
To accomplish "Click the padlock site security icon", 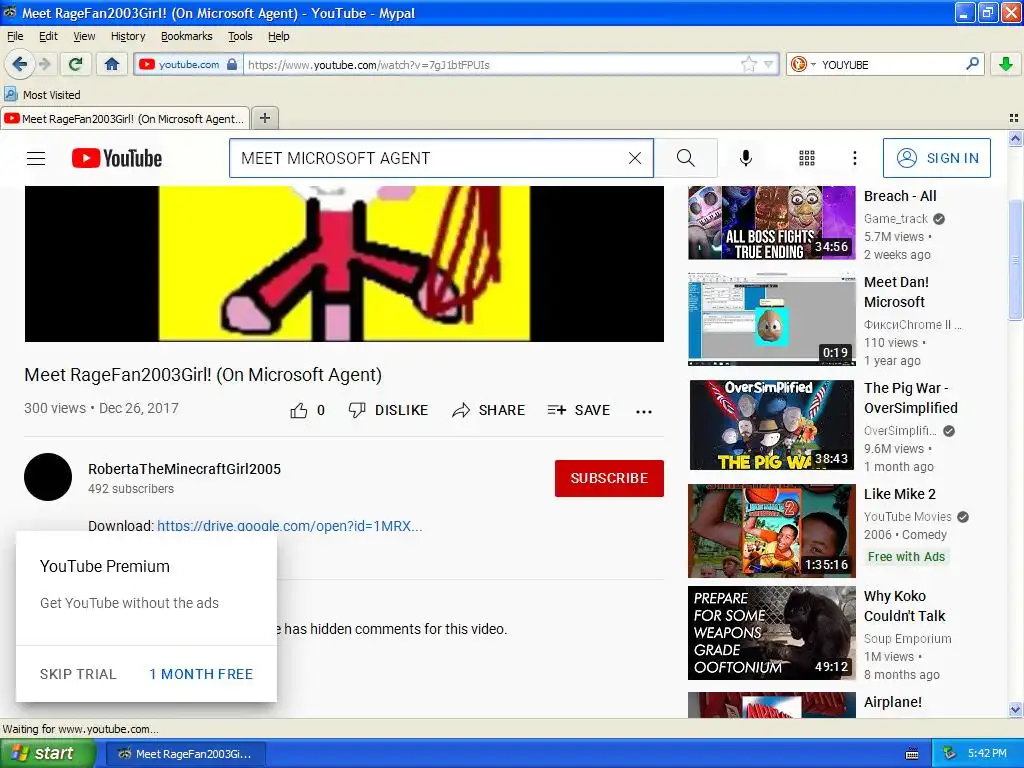I will coord(232,64).
